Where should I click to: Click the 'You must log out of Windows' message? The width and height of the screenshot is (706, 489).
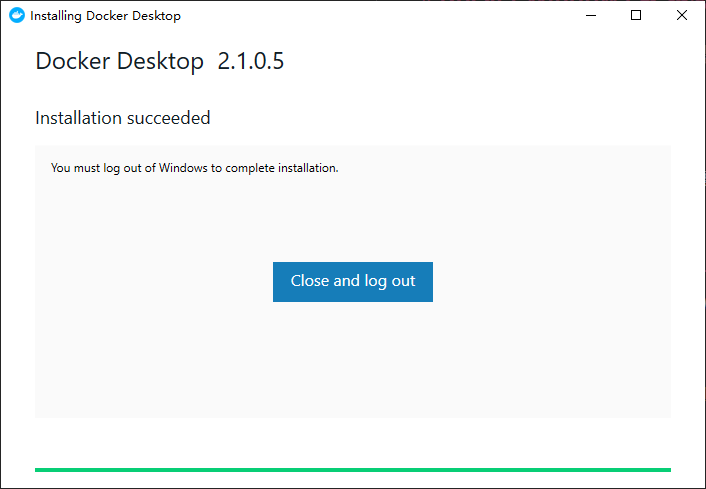click(195, 168)
